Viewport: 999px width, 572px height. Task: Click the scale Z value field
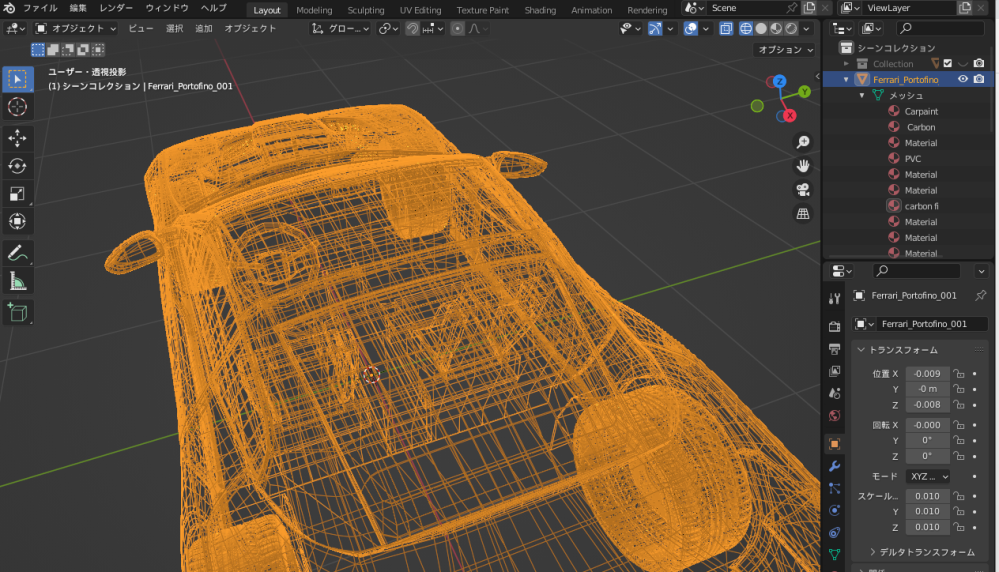(928, 527)
